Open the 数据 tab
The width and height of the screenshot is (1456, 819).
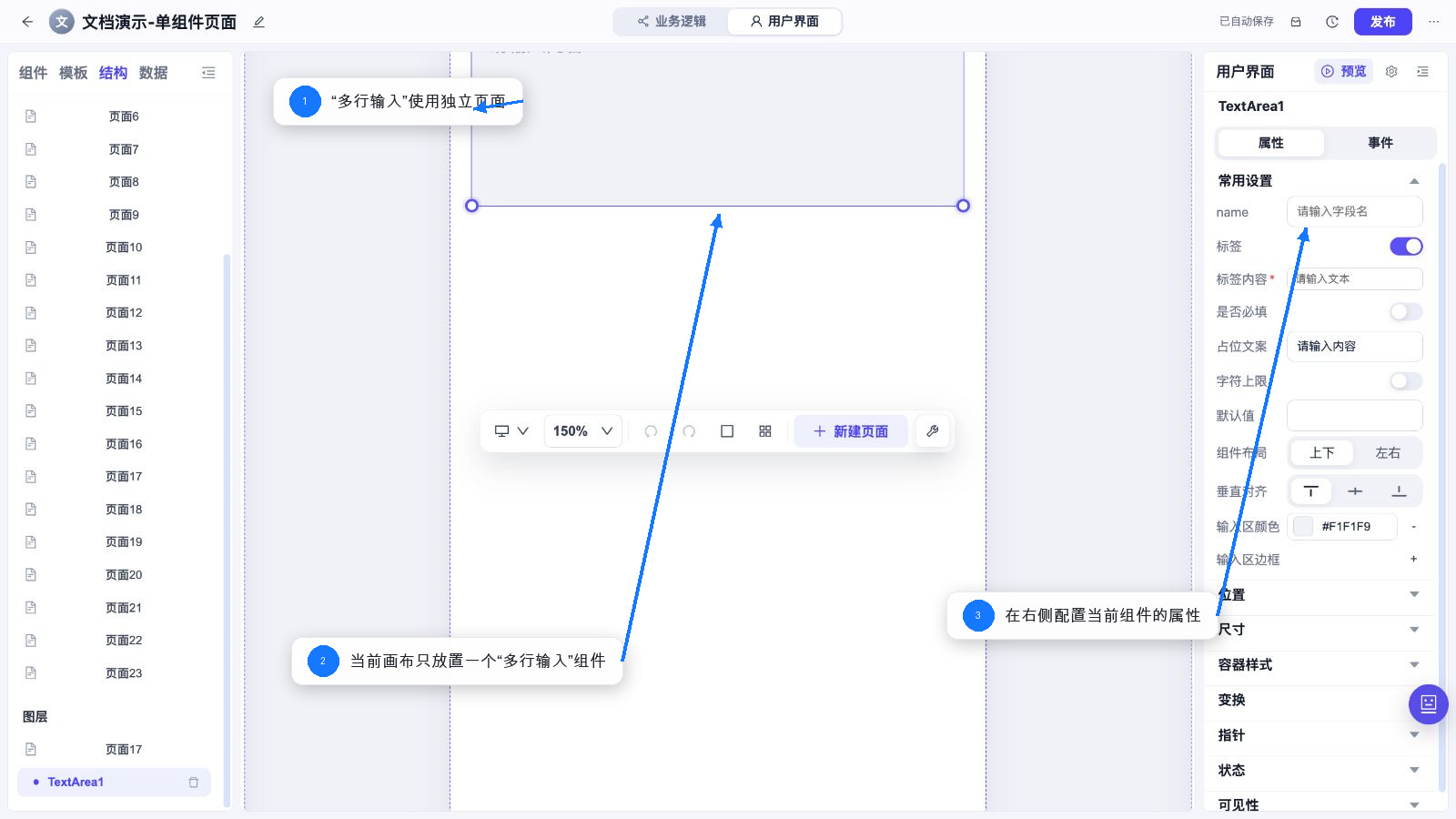coord(153,73)
